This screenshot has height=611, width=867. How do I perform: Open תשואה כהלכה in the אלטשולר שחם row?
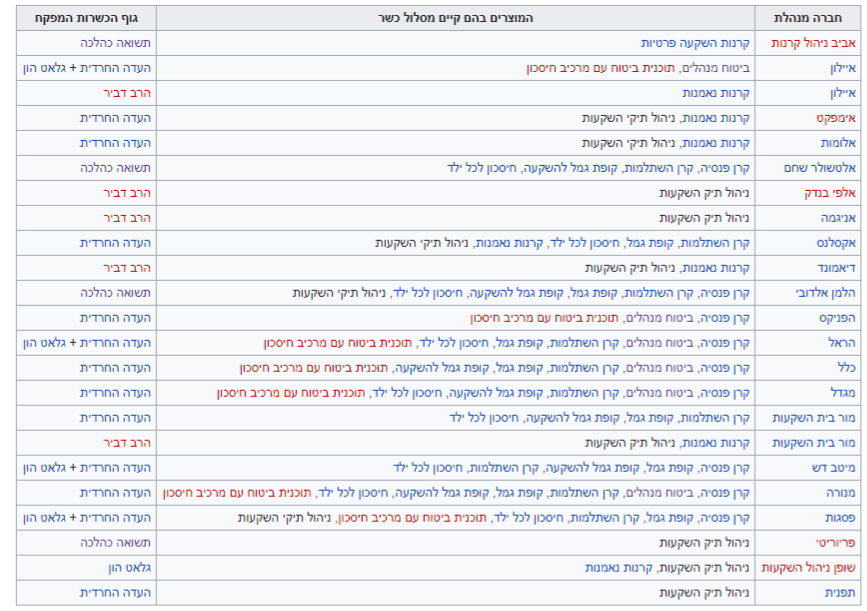click(x=115, y=168)
